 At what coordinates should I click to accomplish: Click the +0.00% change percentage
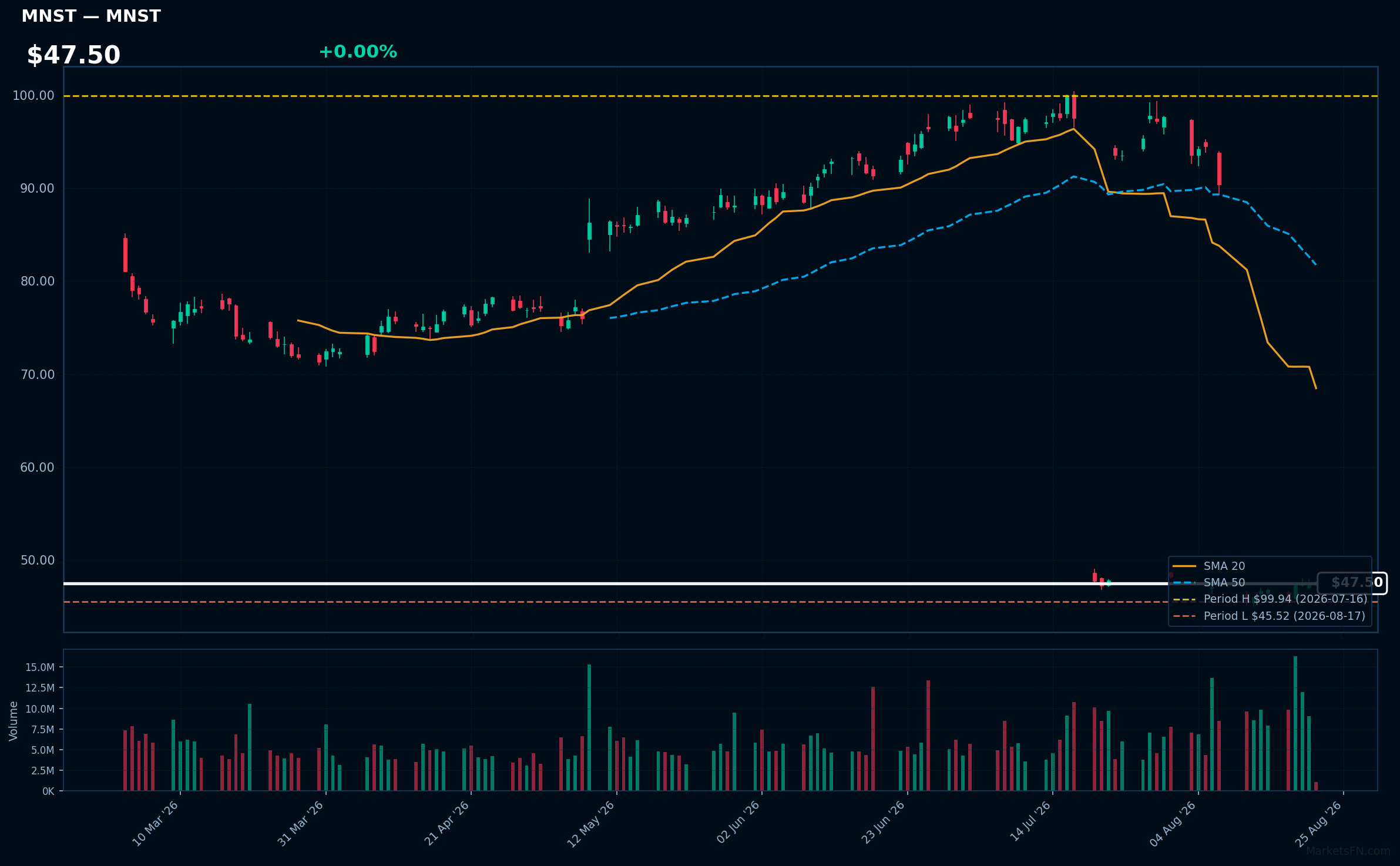point(358,52)
